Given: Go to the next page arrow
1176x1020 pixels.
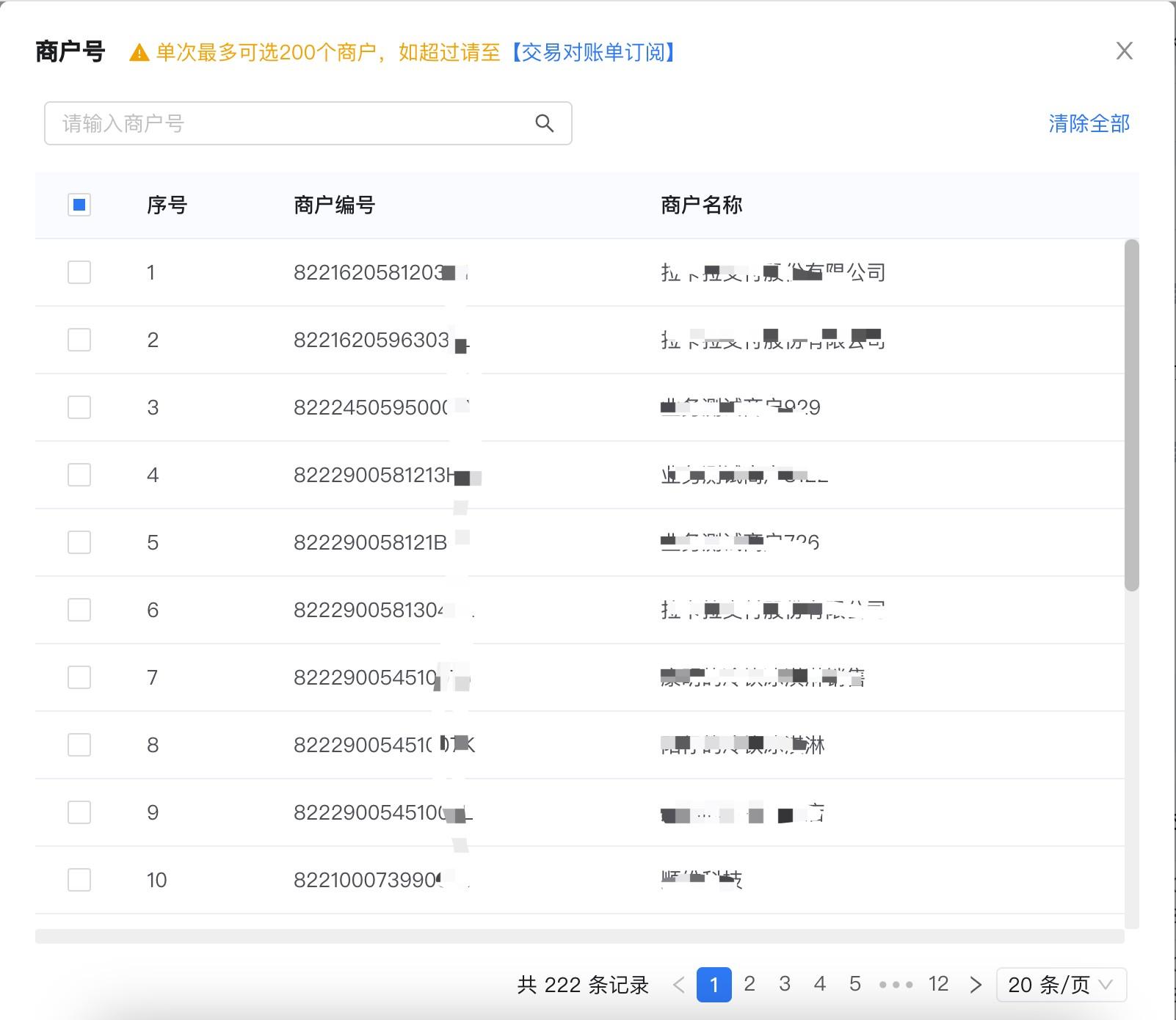Looking at the screenshot, I should (x=975, y=984).
